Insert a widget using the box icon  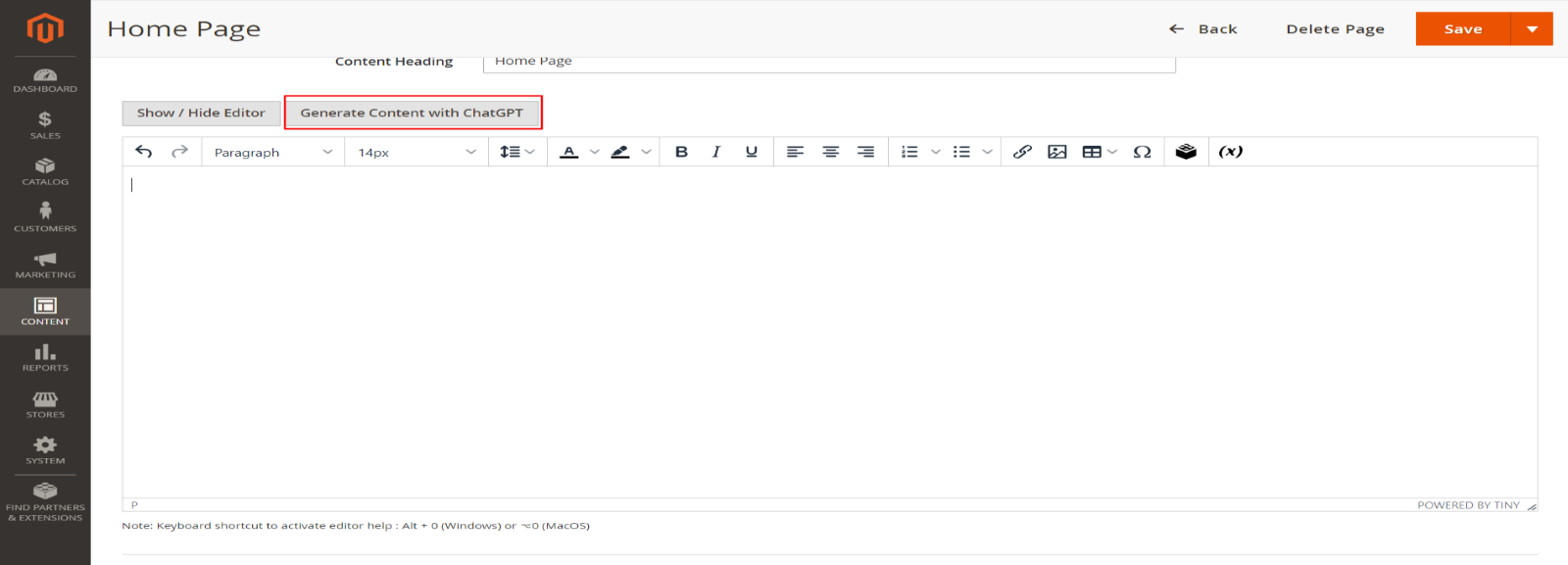click(x=1186, y=152)
